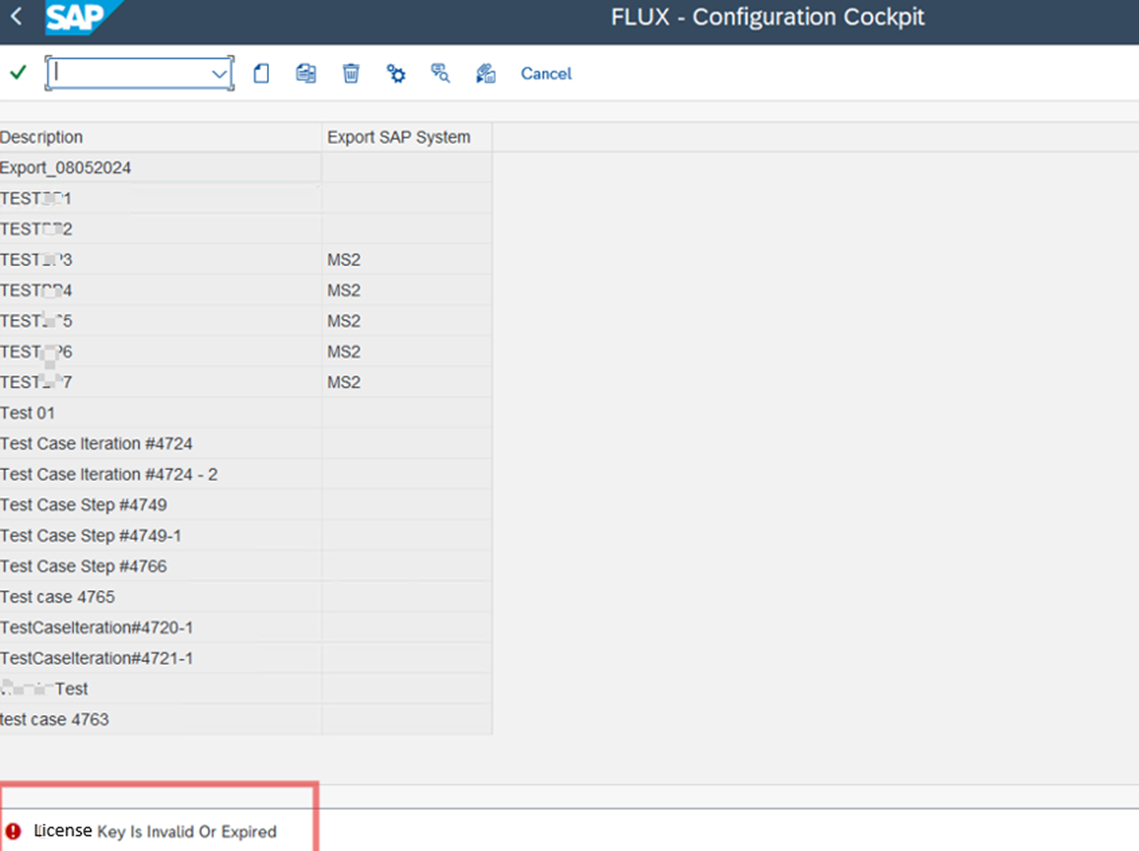Click inside the transaction command field
This screenshot has width=1139, height=851.
[x=130, y=73]
